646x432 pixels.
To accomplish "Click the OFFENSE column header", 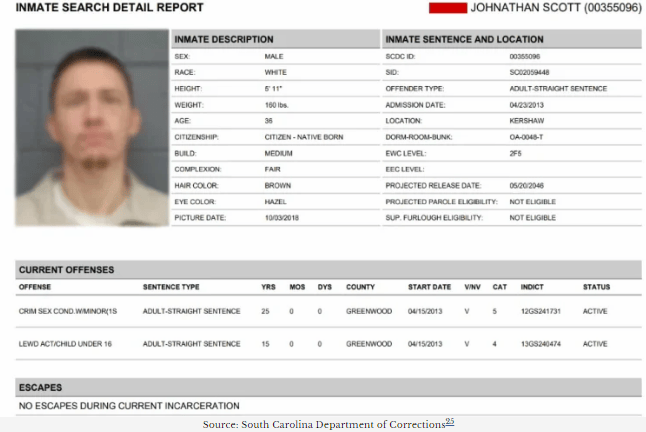I will point(35,287).
